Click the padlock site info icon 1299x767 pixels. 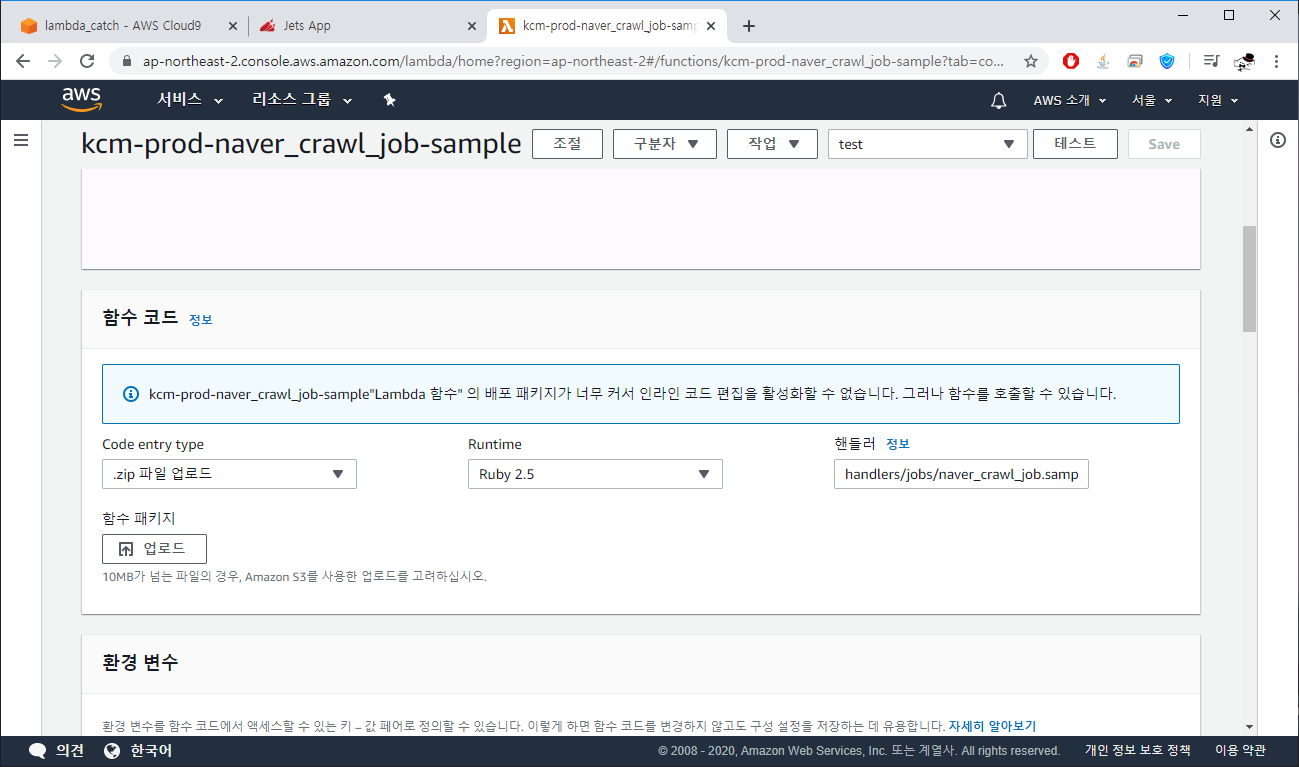[127, 61]
